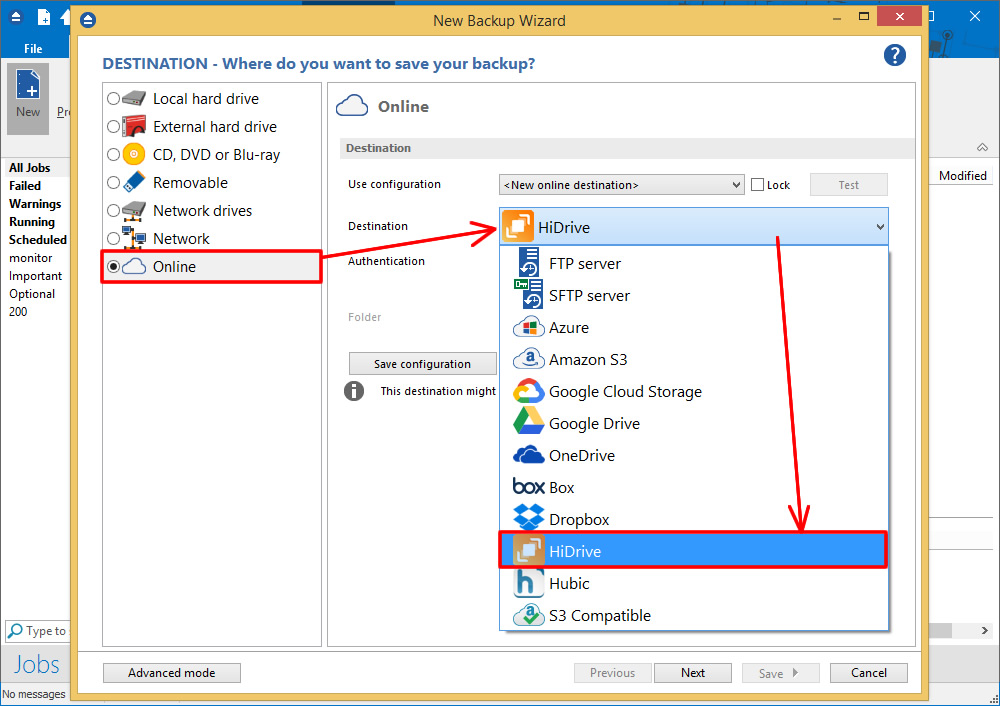Image resolution: width=1000 pixels, height=706 pixels.
Task: Select the Local hard drive radio button
Action: click(x=113, y=99)
